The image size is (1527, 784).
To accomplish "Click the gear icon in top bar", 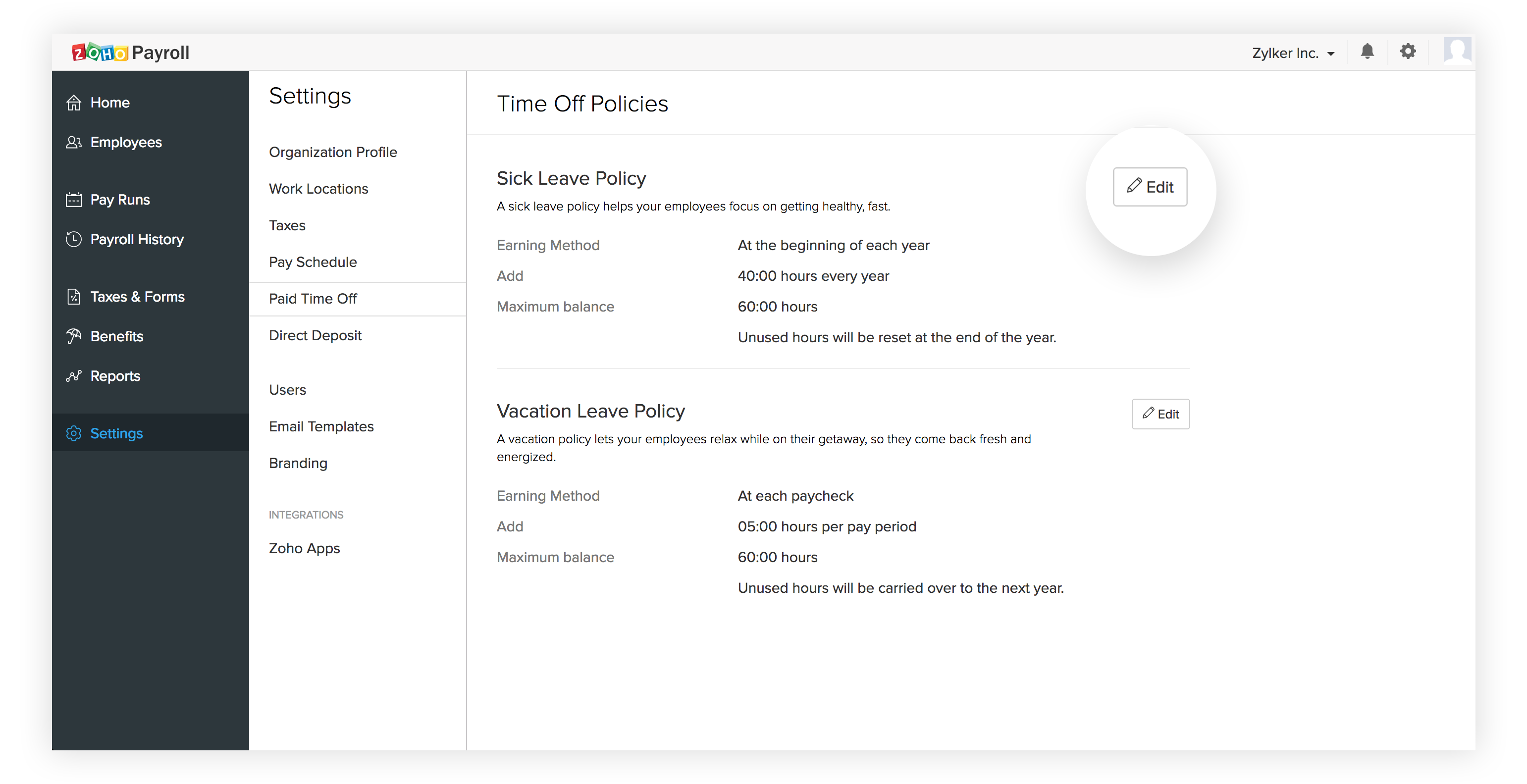I will [x=1408, y=52].
